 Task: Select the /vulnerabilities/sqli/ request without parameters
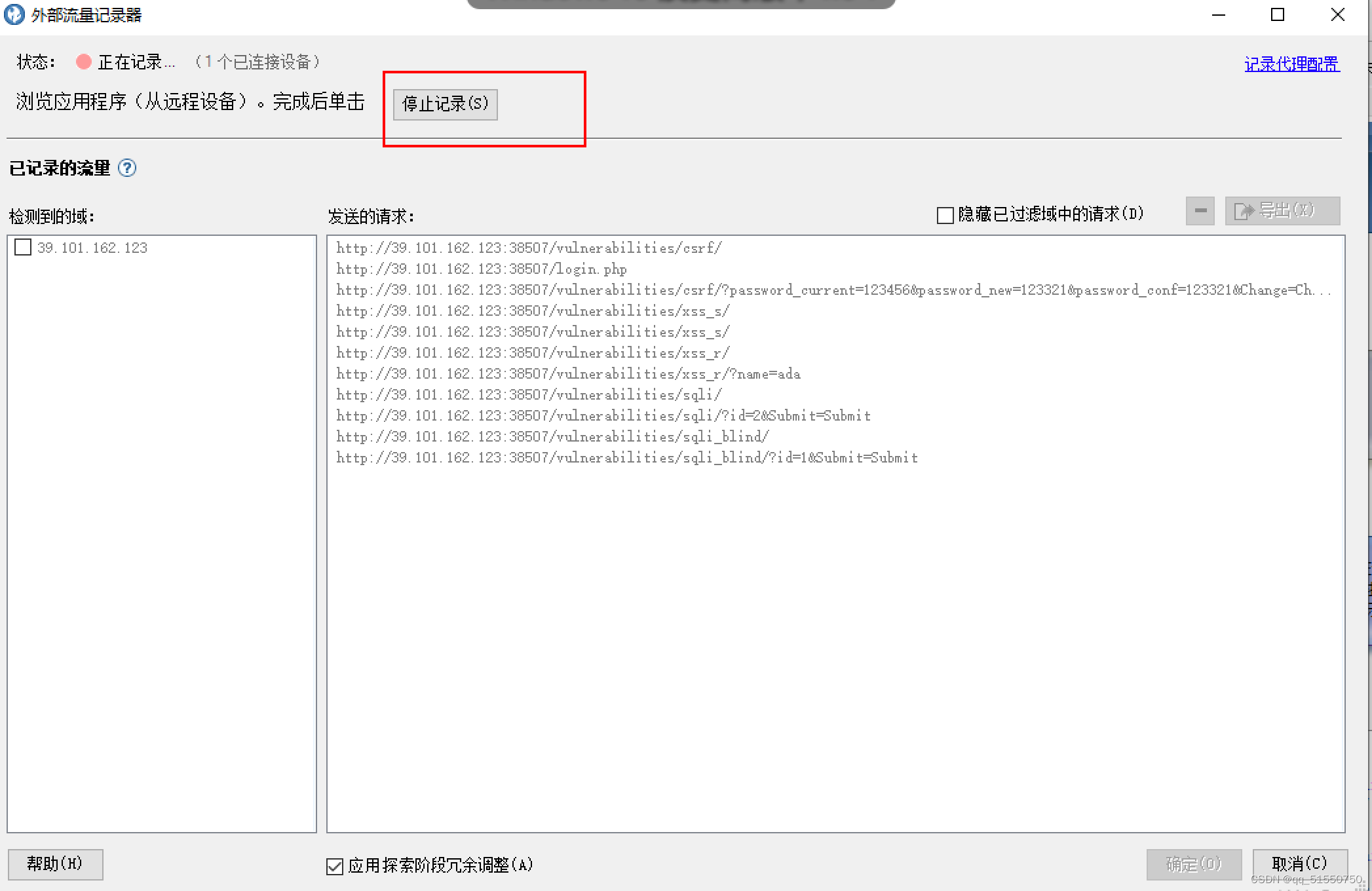529,395
